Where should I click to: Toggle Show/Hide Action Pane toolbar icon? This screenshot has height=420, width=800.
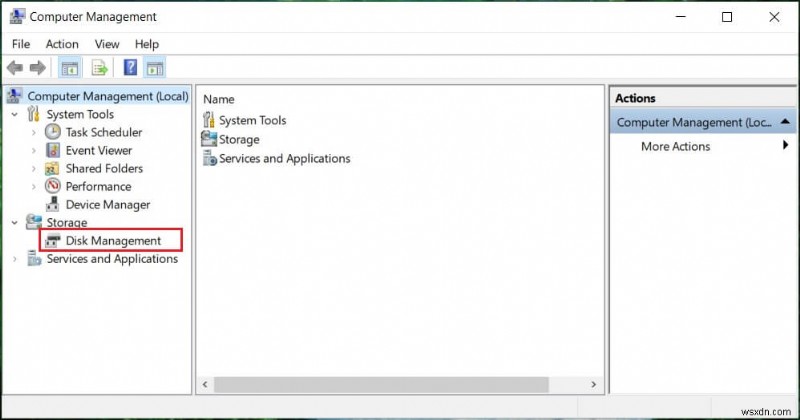tap(155, 68)
